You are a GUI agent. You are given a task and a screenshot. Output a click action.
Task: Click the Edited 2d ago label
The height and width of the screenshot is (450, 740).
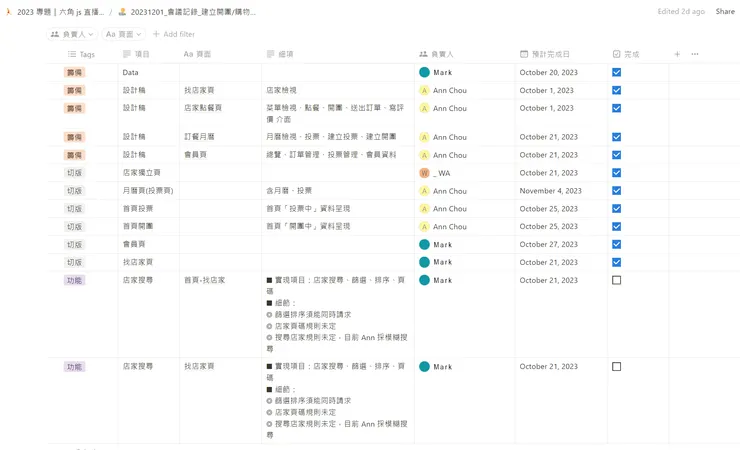tap(681, 12)
